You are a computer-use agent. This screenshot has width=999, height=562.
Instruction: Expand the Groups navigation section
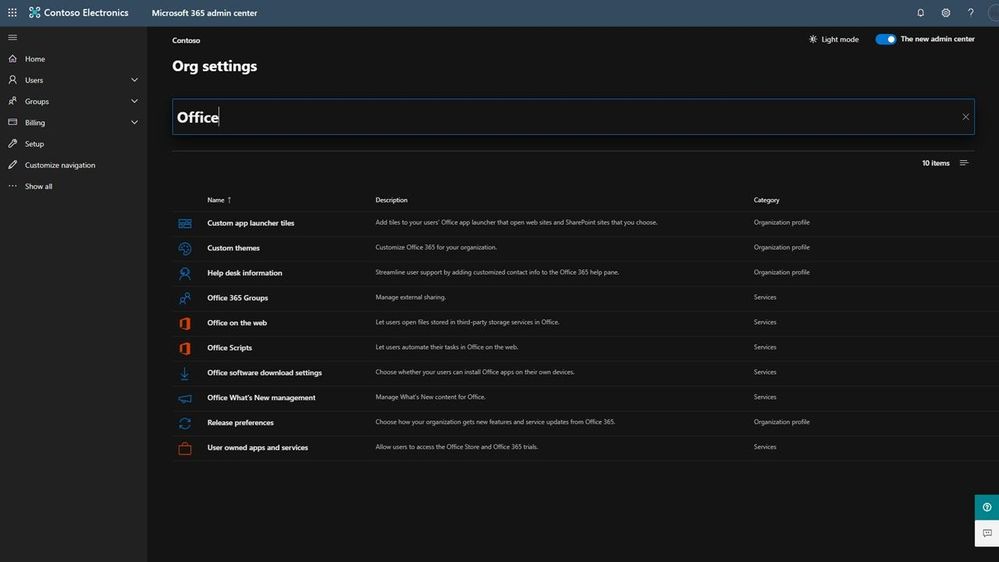tap(134, 101)
